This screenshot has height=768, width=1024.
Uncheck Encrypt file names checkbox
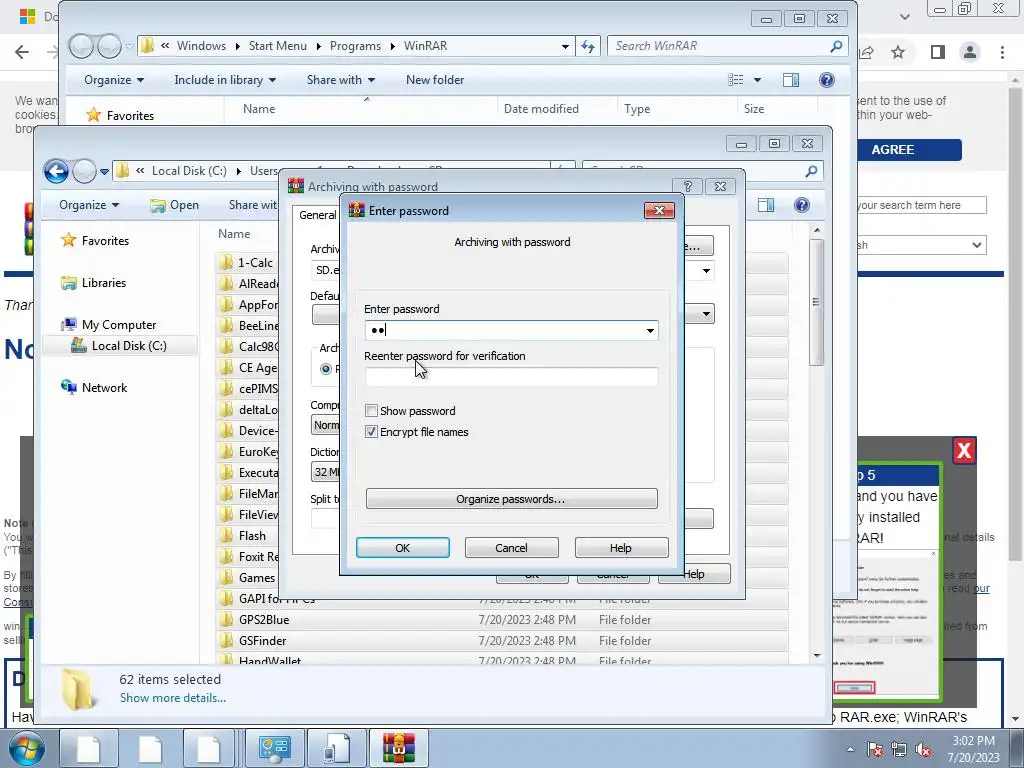point(371,432)
